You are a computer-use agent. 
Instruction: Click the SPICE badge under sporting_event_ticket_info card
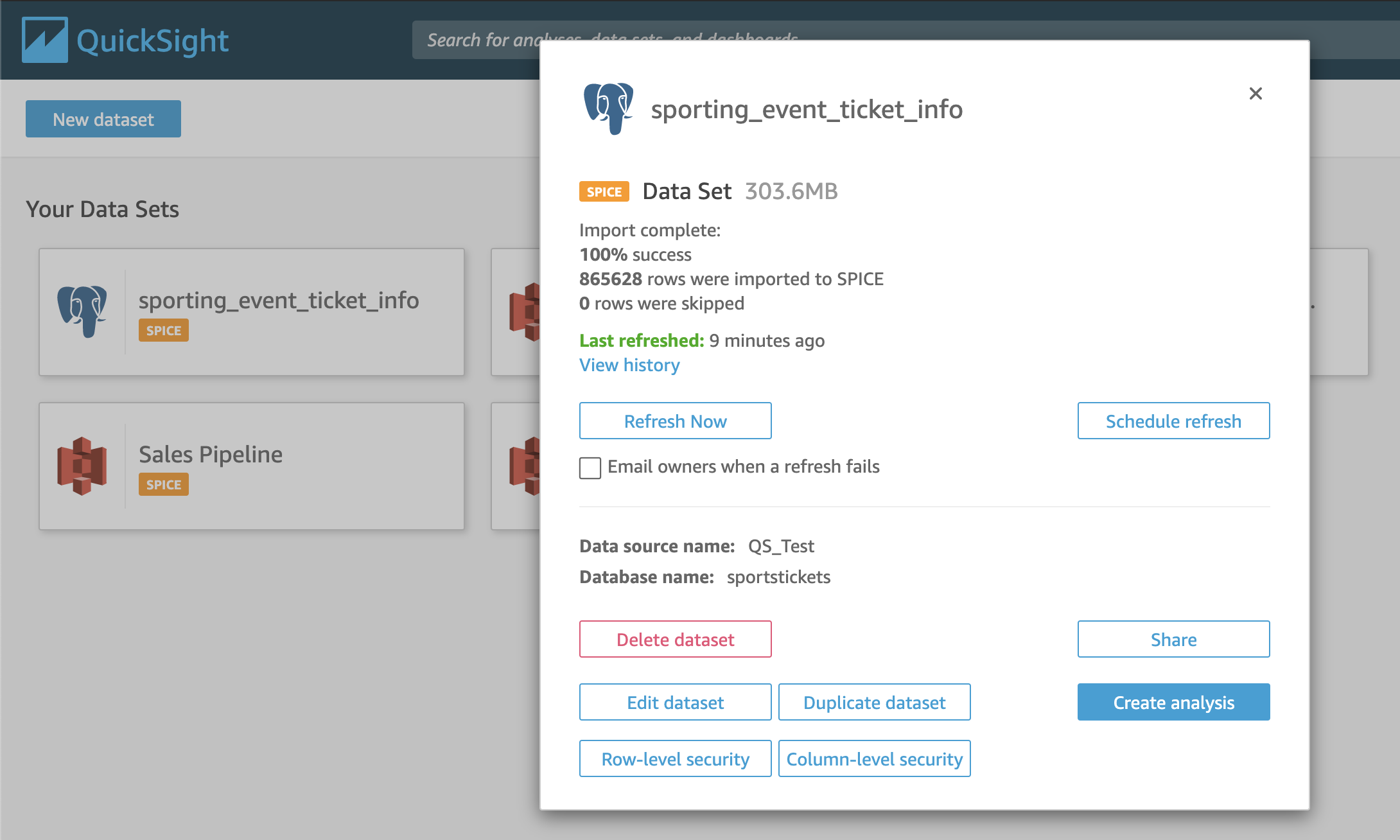coord(163,331)
